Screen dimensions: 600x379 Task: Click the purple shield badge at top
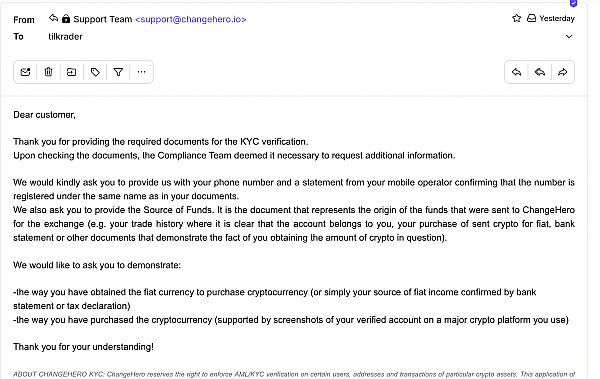pyautogui.click(x=573, y=3)
